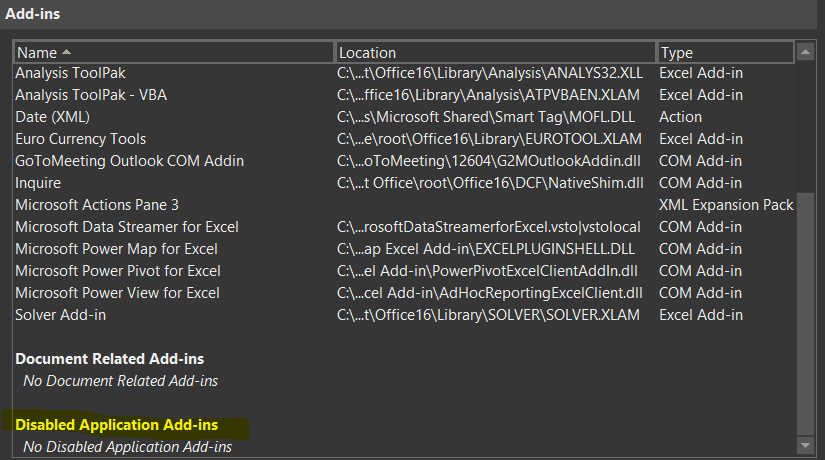Select Microsoft Power View for Excel
The width and height of the screenshot is (825, 460).
pos(404,293)
